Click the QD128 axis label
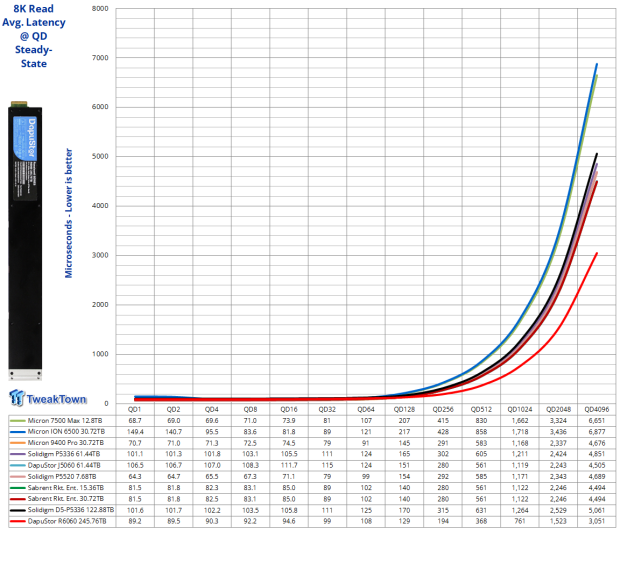This screenshot has height=568, width=620. pos(404,409)
